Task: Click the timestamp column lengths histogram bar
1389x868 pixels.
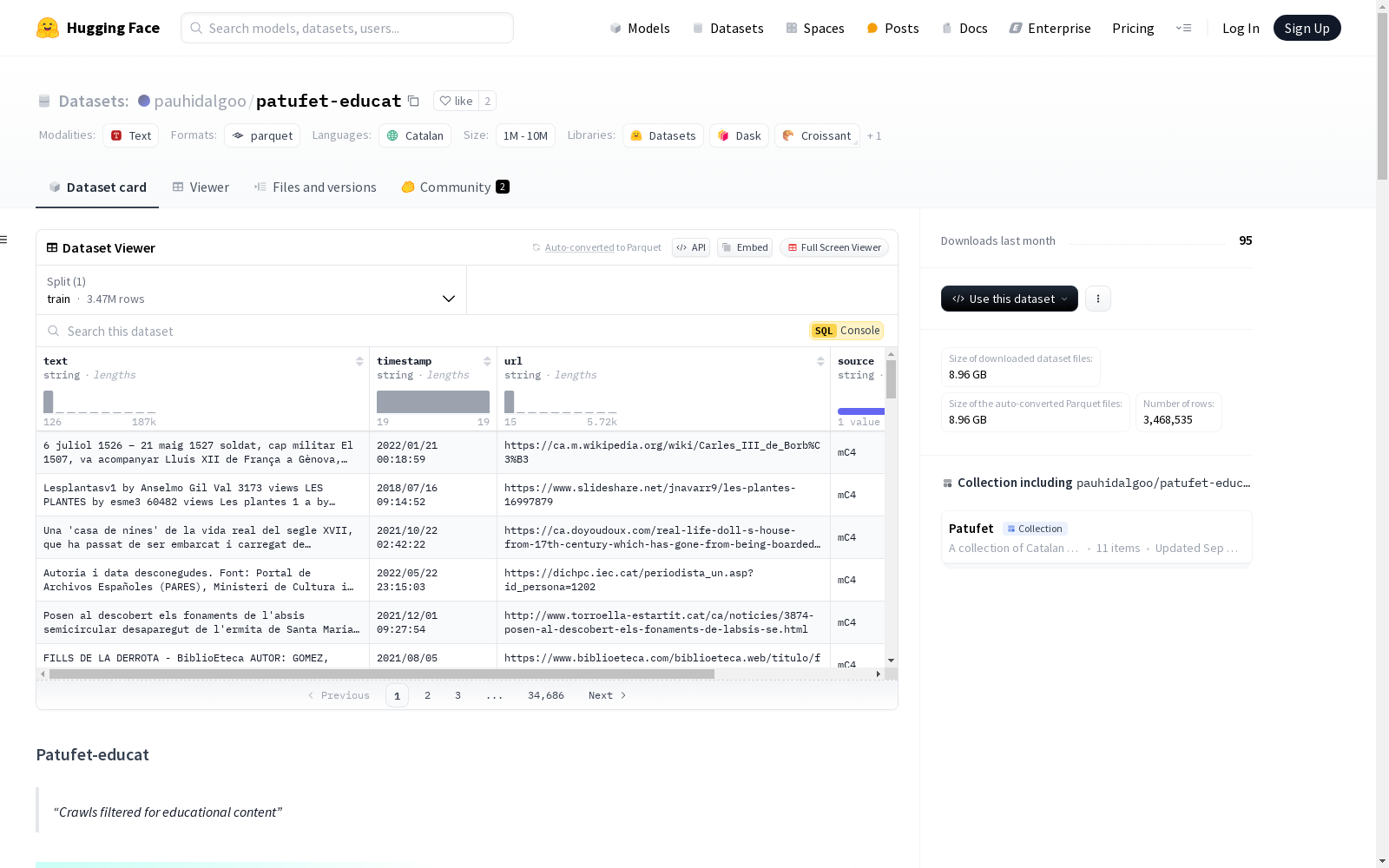Action: (x=433, y=402)
